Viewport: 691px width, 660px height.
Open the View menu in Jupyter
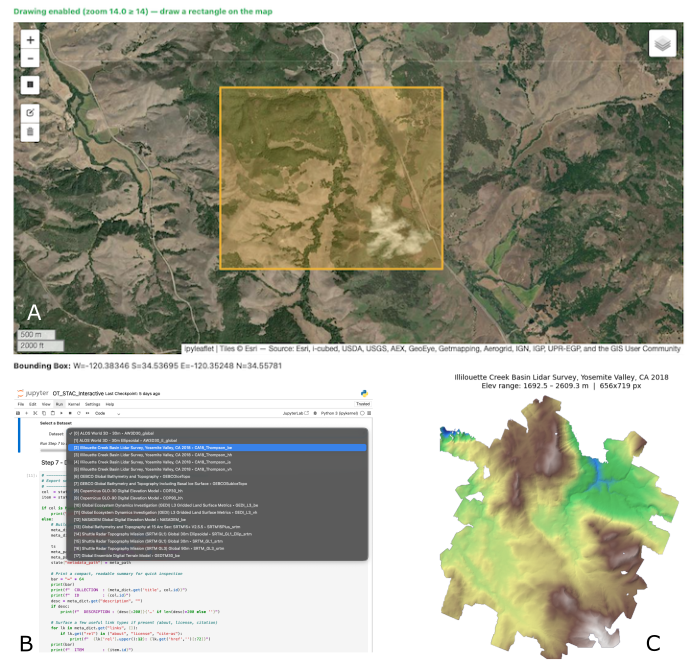click(x=46, y=404)
